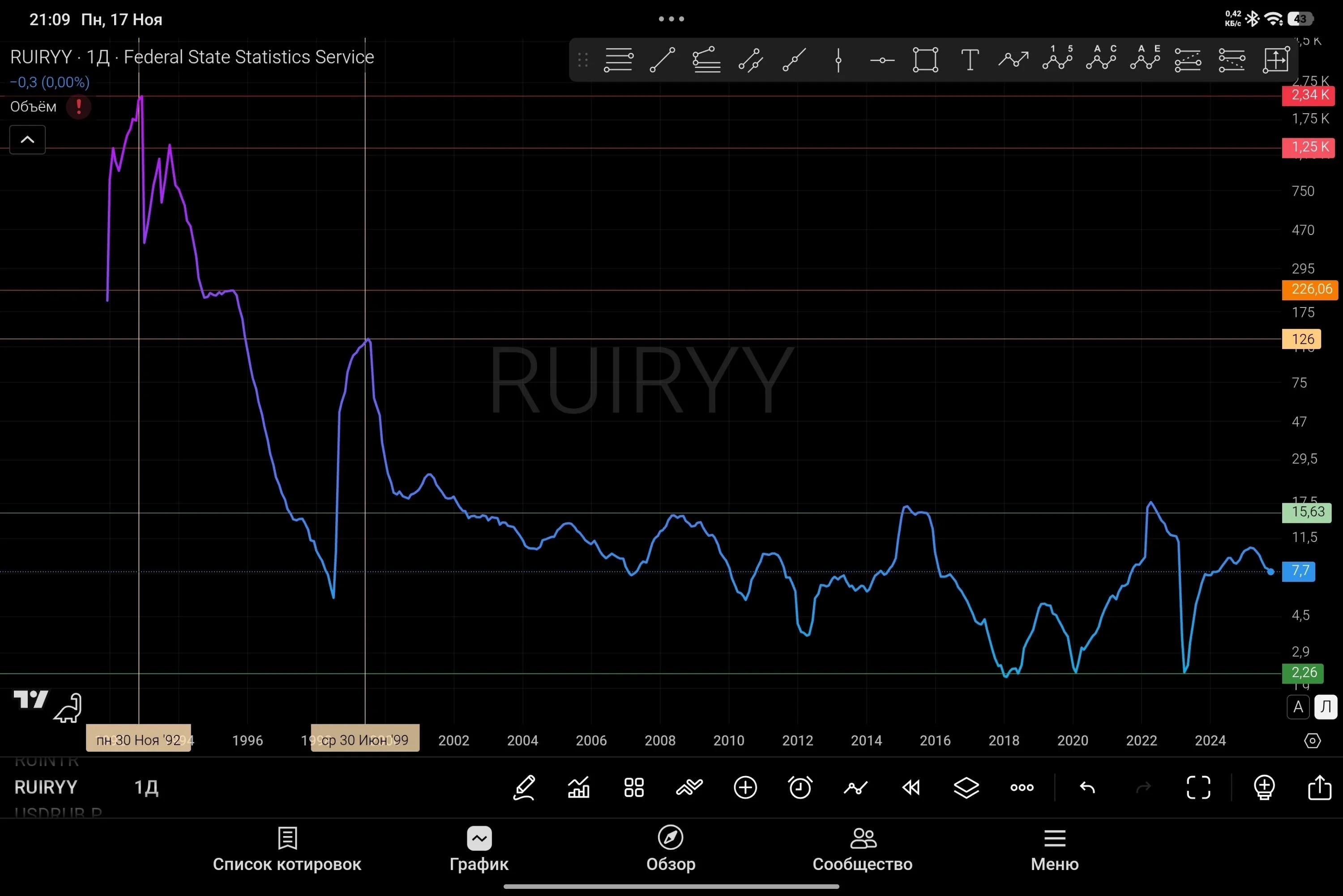1343x896 pixels.
Task: Grab the drawing toolbar drag handle
Action: click(583, 60)
